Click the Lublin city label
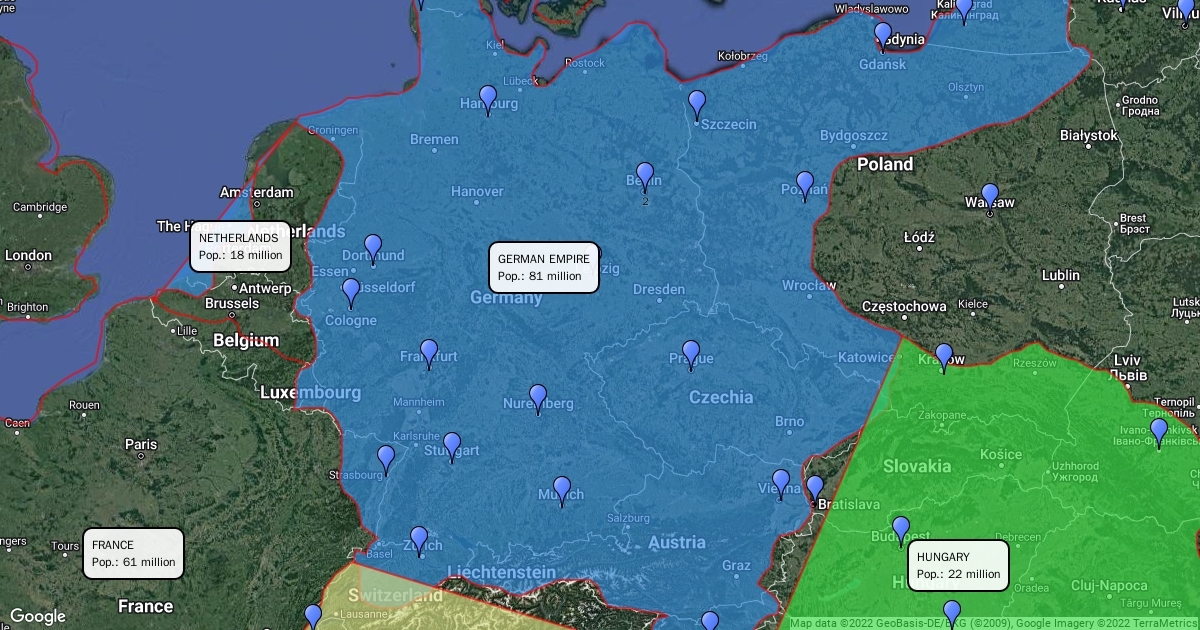Image resolution: width=1200 pixels, height=630 pixels. click(x=1061, y=275)
